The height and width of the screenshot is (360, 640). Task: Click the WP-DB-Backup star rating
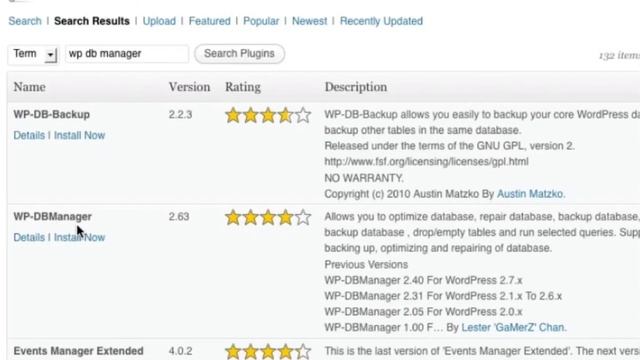[x=268, y=115]
